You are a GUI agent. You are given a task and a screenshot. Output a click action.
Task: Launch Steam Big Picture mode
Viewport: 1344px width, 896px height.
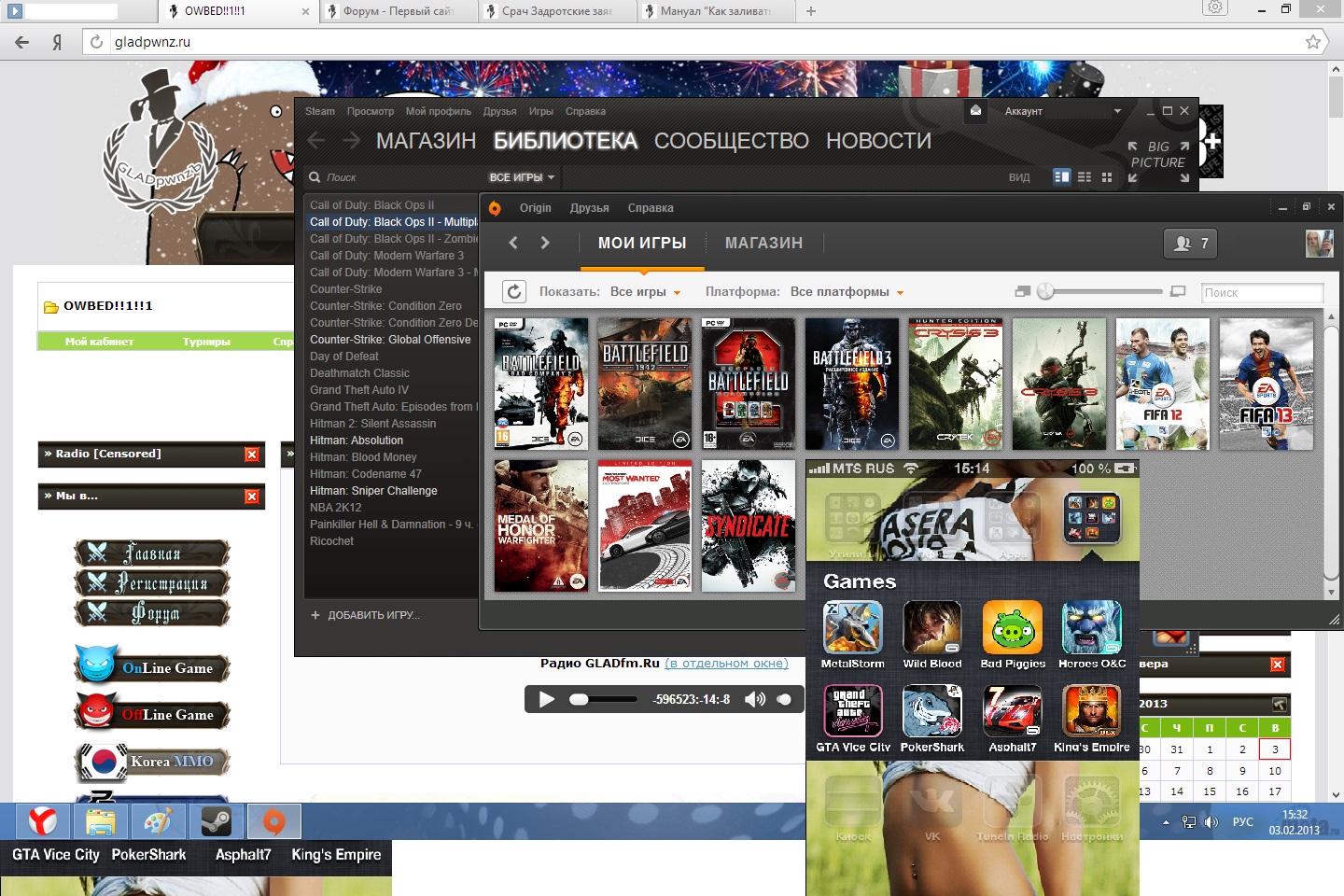click(x=1158, y=161)
